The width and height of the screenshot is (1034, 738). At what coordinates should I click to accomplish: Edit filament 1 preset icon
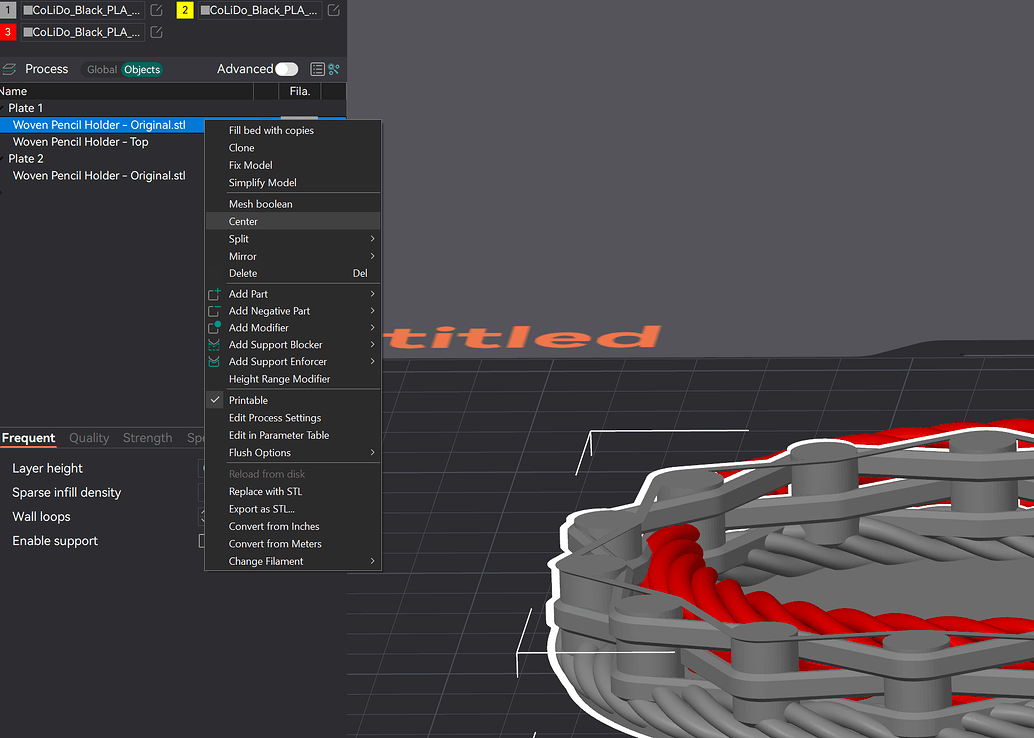click(156, 10)
